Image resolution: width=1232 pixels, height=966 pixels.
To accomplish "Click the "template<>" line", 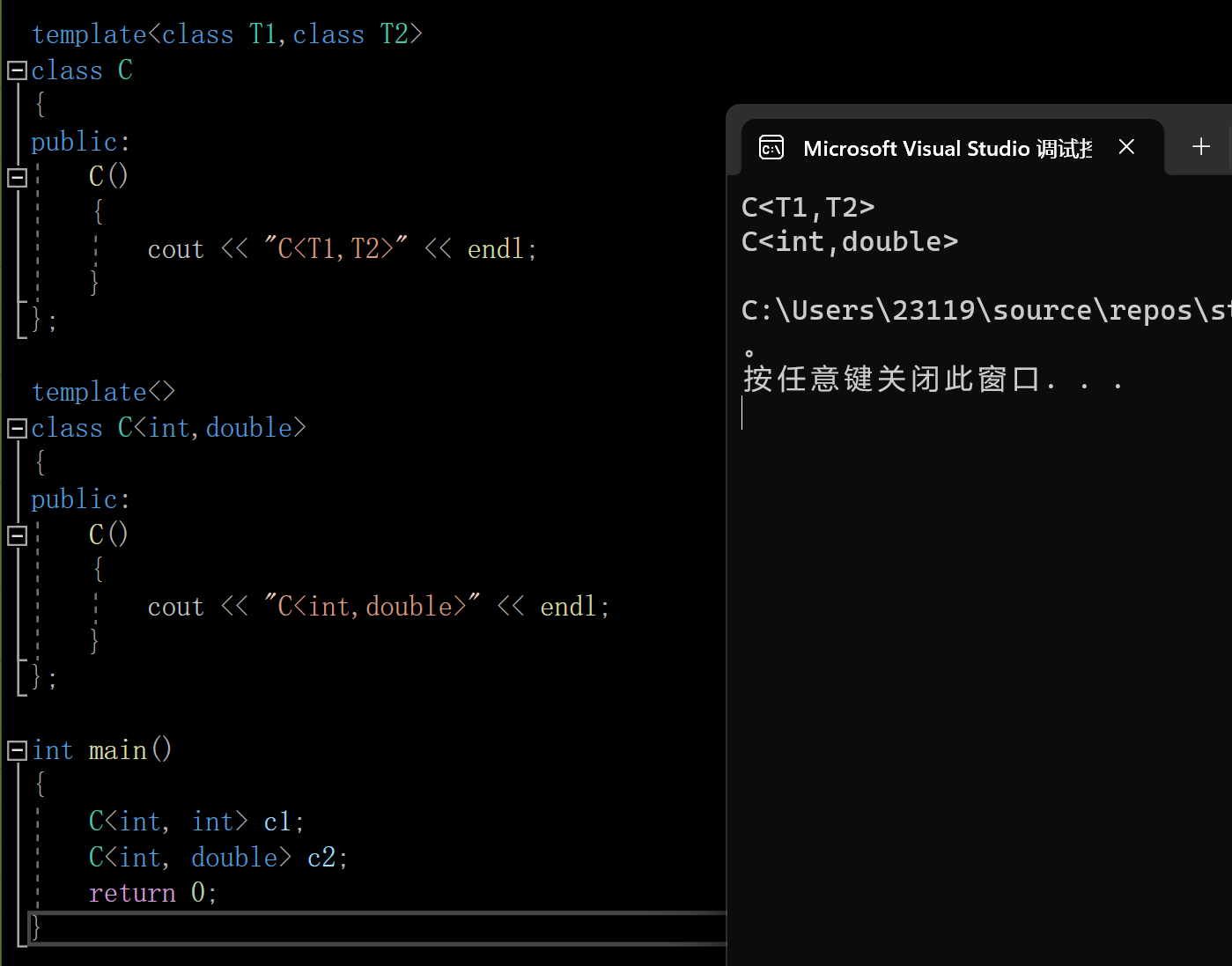I will (x=104, y=392).
